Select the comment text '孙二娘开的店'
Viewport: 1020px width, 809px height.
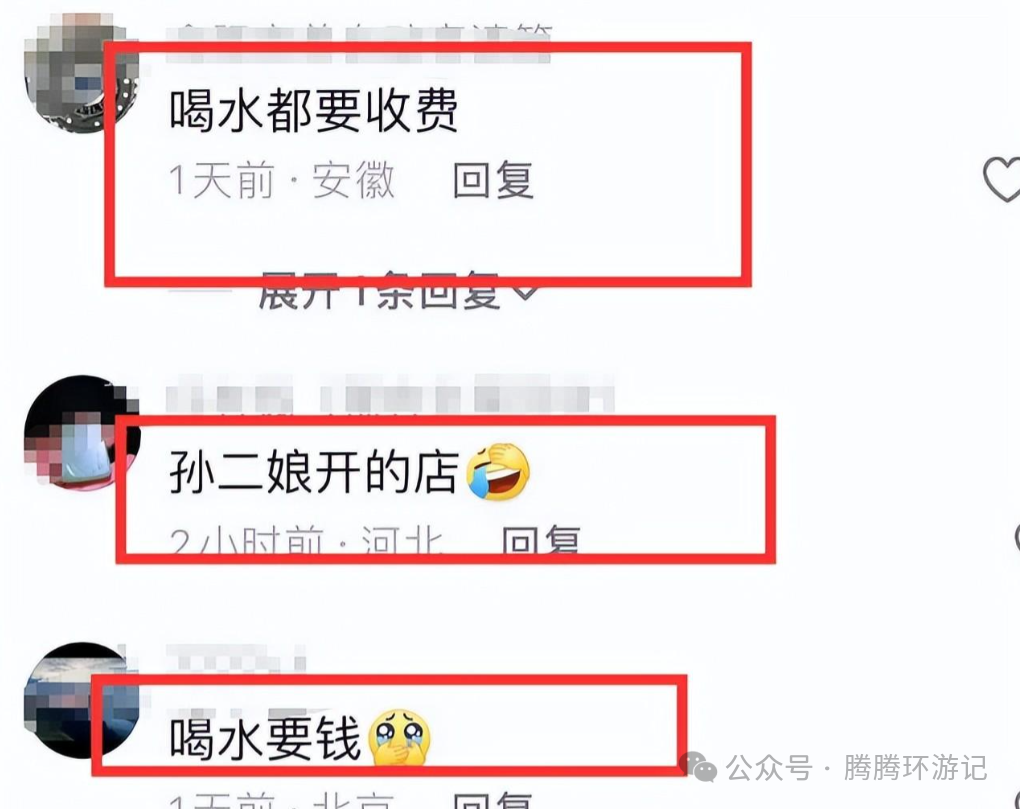point(314,472)
